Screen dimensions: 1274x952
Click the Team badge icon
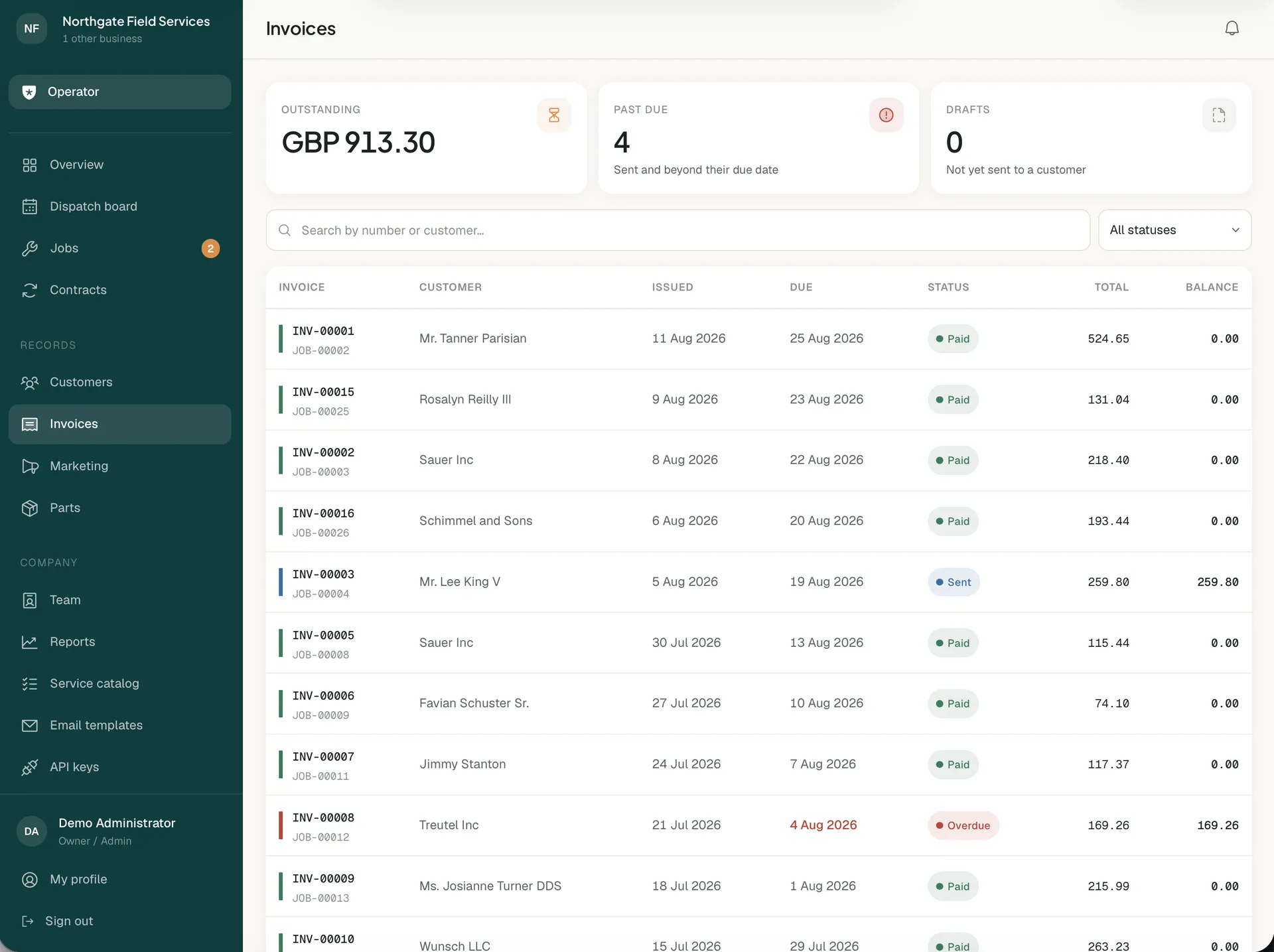(30, 600)
